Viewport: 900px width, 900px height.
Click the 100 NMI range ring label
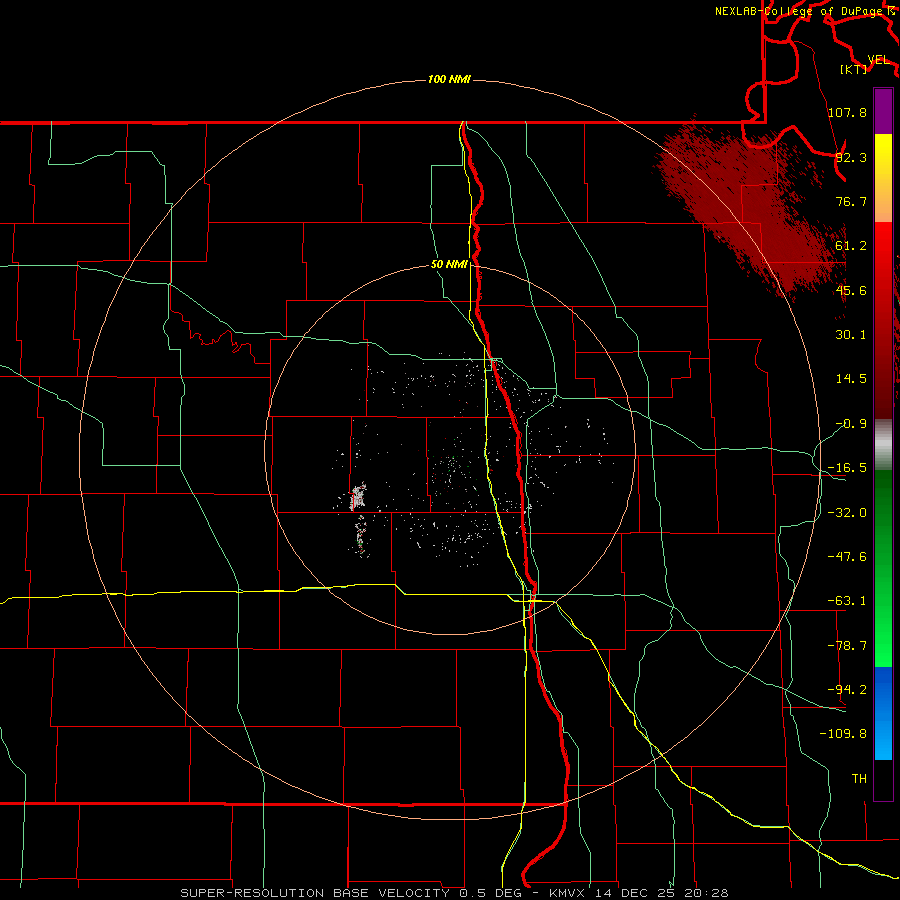pyautogui.click(x=449, y=79)
